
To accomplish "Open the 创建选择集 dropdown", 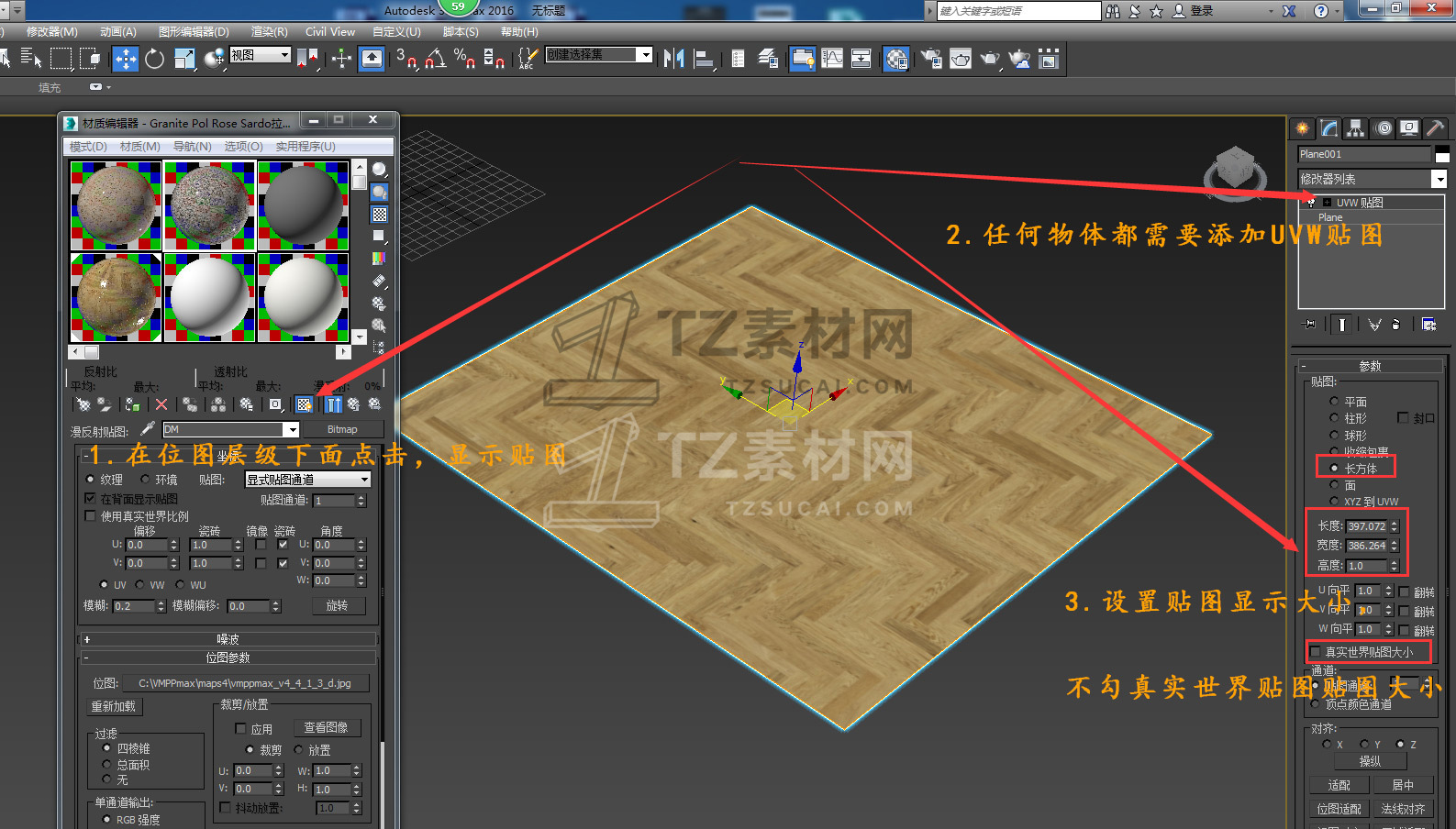I will point(645,55).
